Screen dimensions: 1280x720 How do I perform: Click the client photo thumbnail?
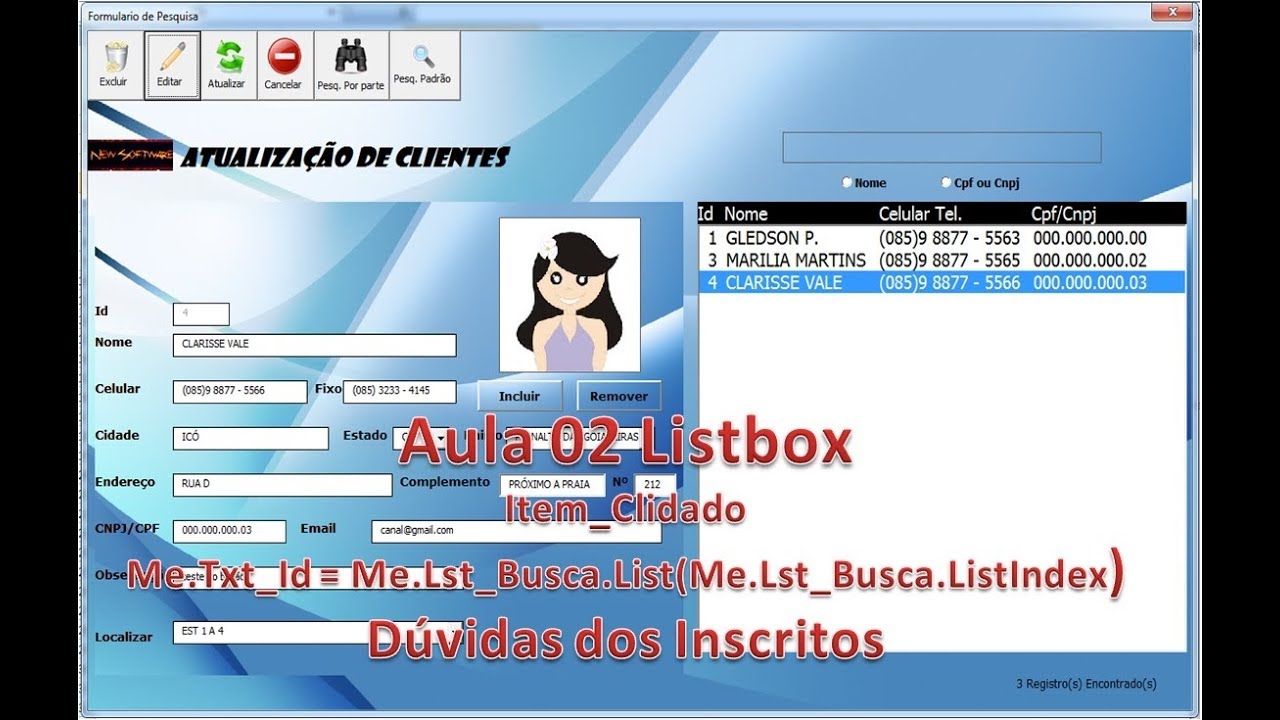(x=570, y=295)
